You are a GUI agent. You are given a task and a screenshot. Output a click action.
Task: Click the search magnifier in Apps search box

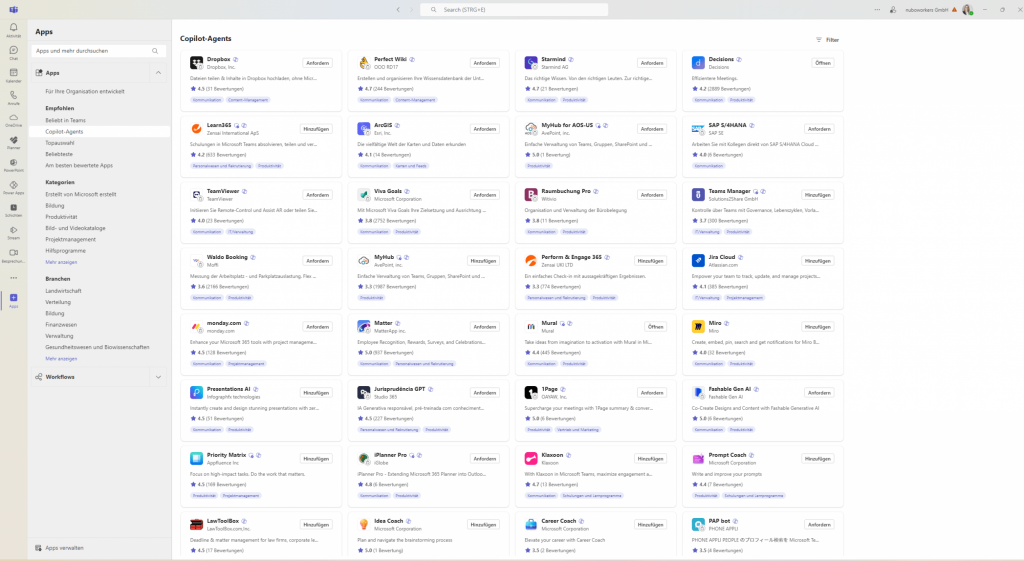[x=155, y=51]
